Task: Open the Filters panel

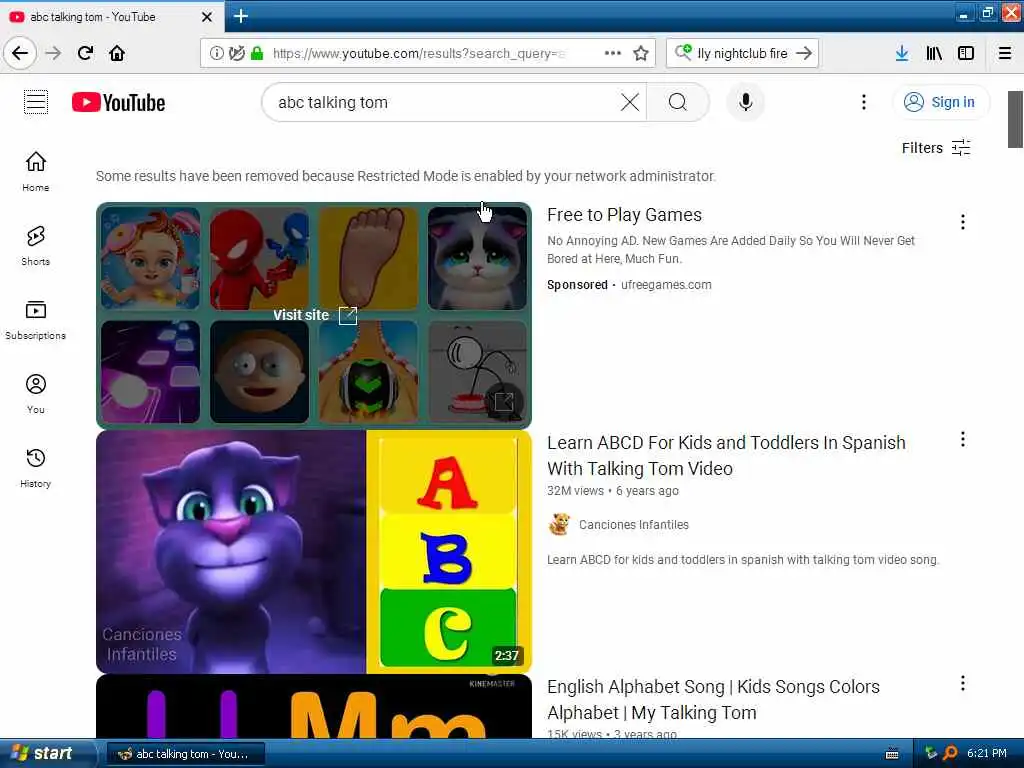Action: pyautogui.click(x=936, y=148)
